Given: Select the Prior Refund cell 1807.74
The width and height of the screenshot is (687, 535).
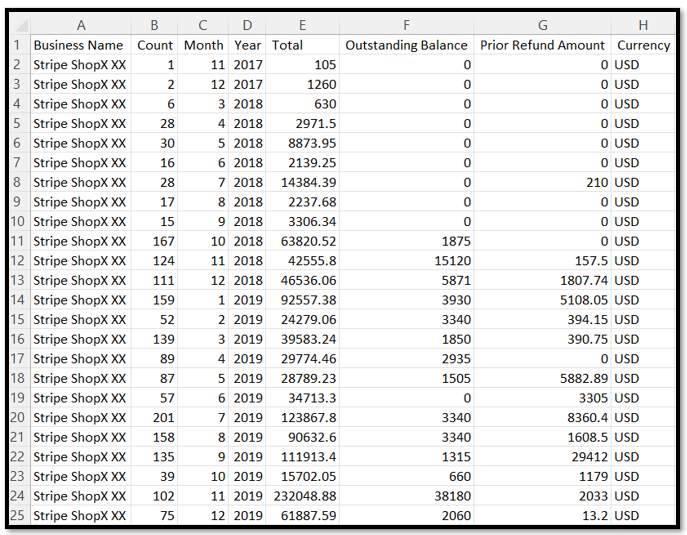Looking at the screenshot, I should point(542,280).
